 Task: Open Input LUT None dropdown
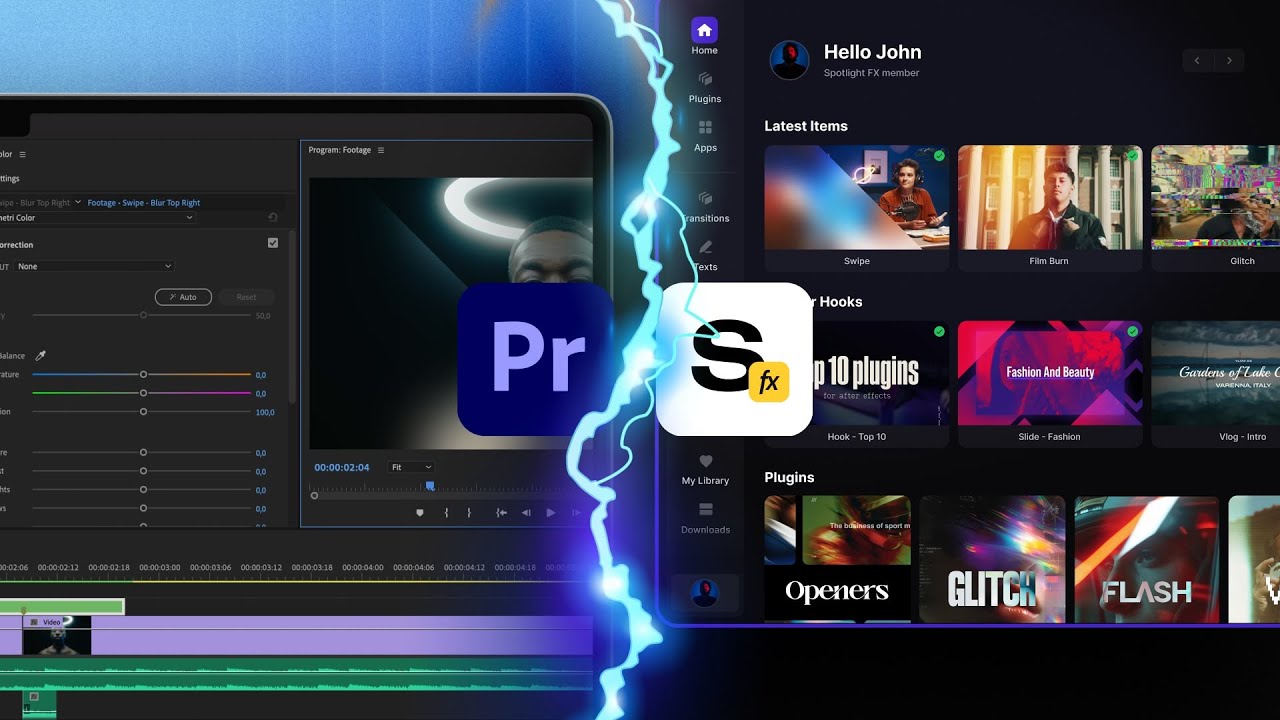point(95,266)
